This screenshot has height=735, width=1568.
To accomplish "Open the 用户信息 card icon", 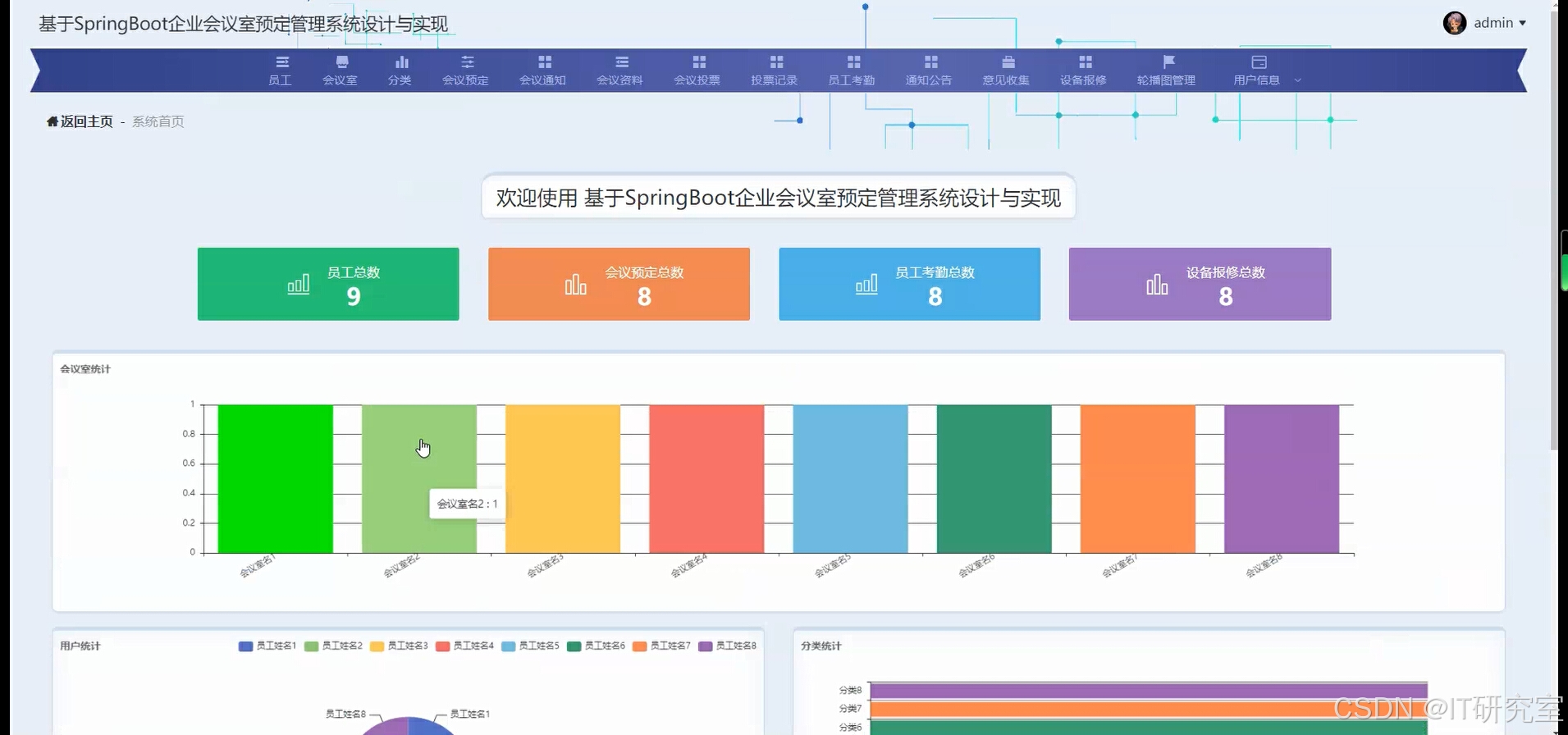I will [1259, 62].
